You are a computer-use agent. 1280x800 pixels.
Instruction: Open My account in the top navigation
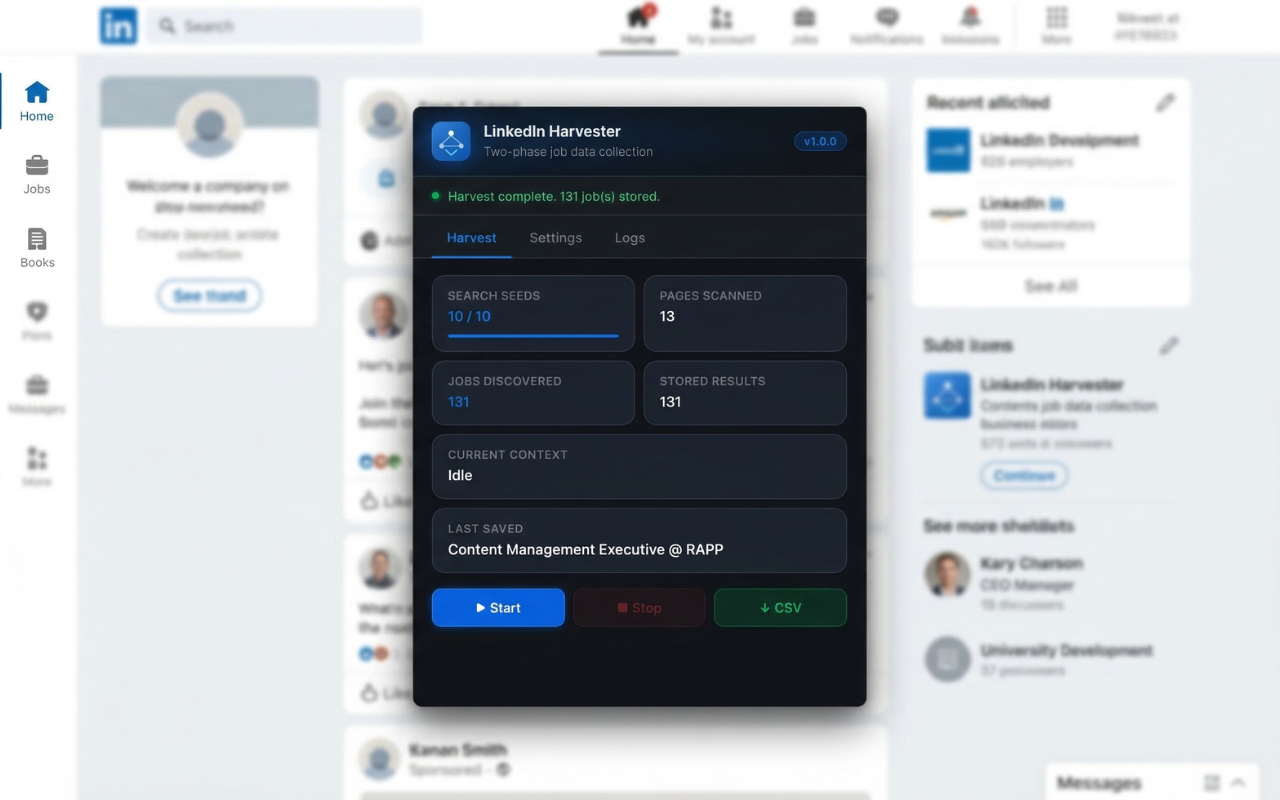721,26
